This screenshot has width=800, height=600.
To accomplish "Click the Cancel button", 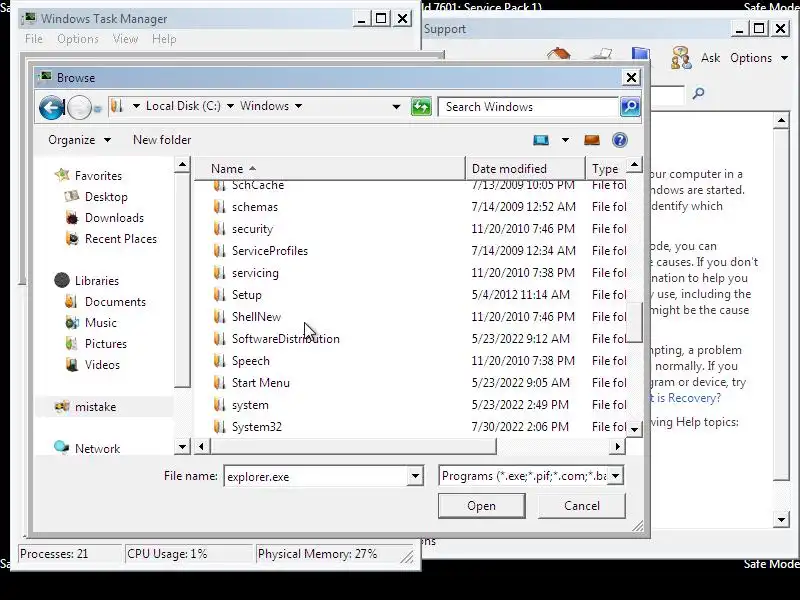I will (582, 506).
